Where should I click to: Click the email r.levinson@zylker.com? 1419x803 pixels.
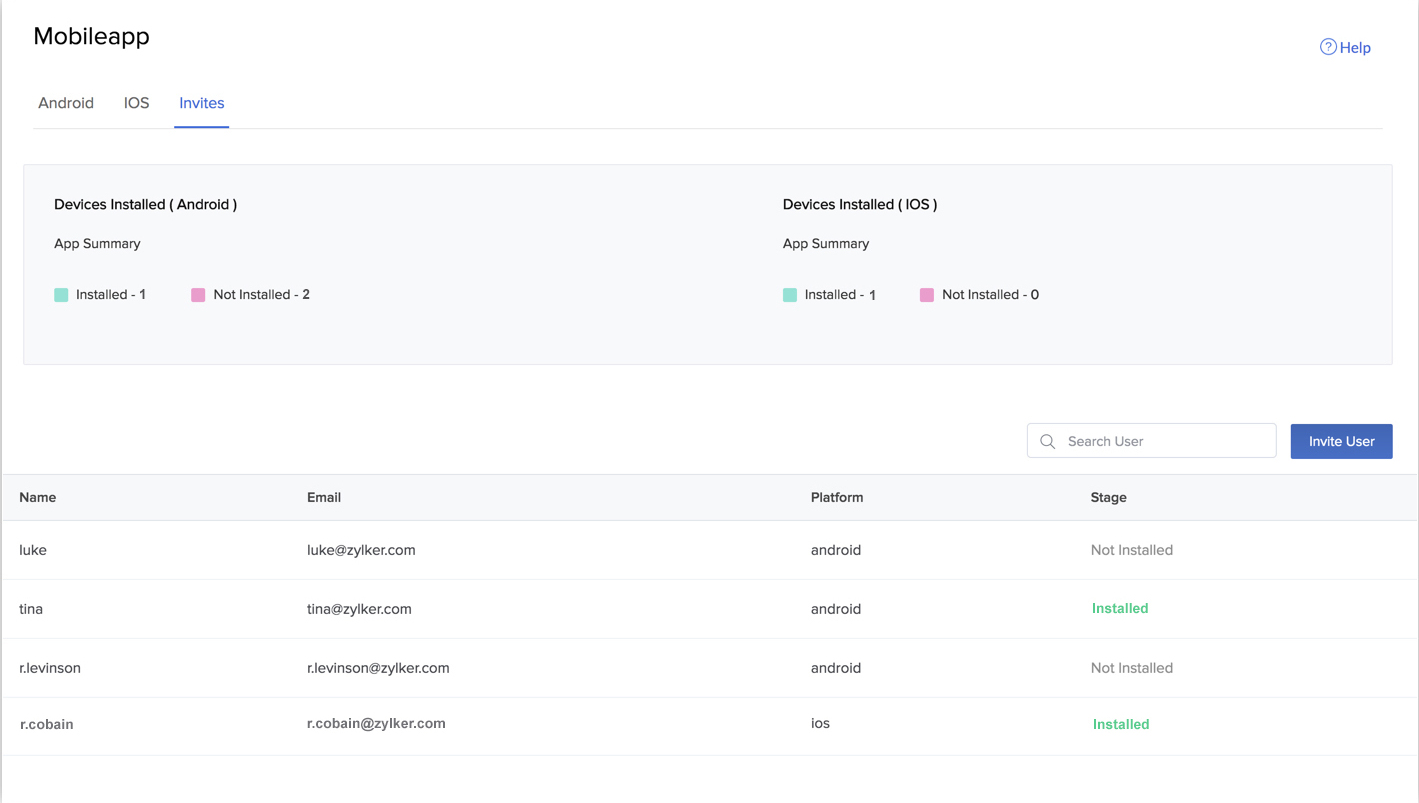[378, 667]
